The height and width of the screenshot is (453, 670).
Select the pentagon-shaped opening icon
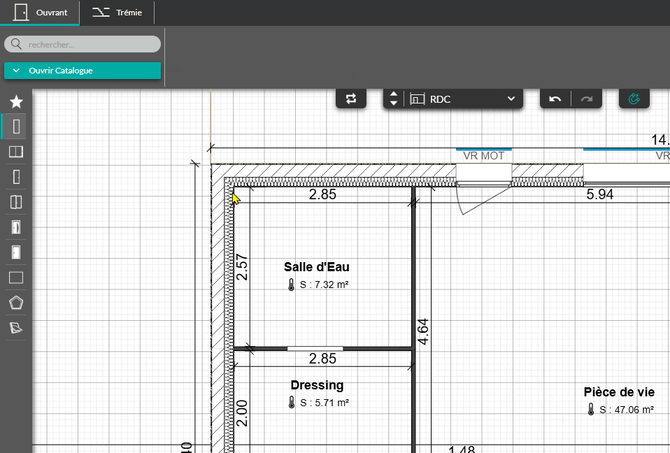point(16,303)
